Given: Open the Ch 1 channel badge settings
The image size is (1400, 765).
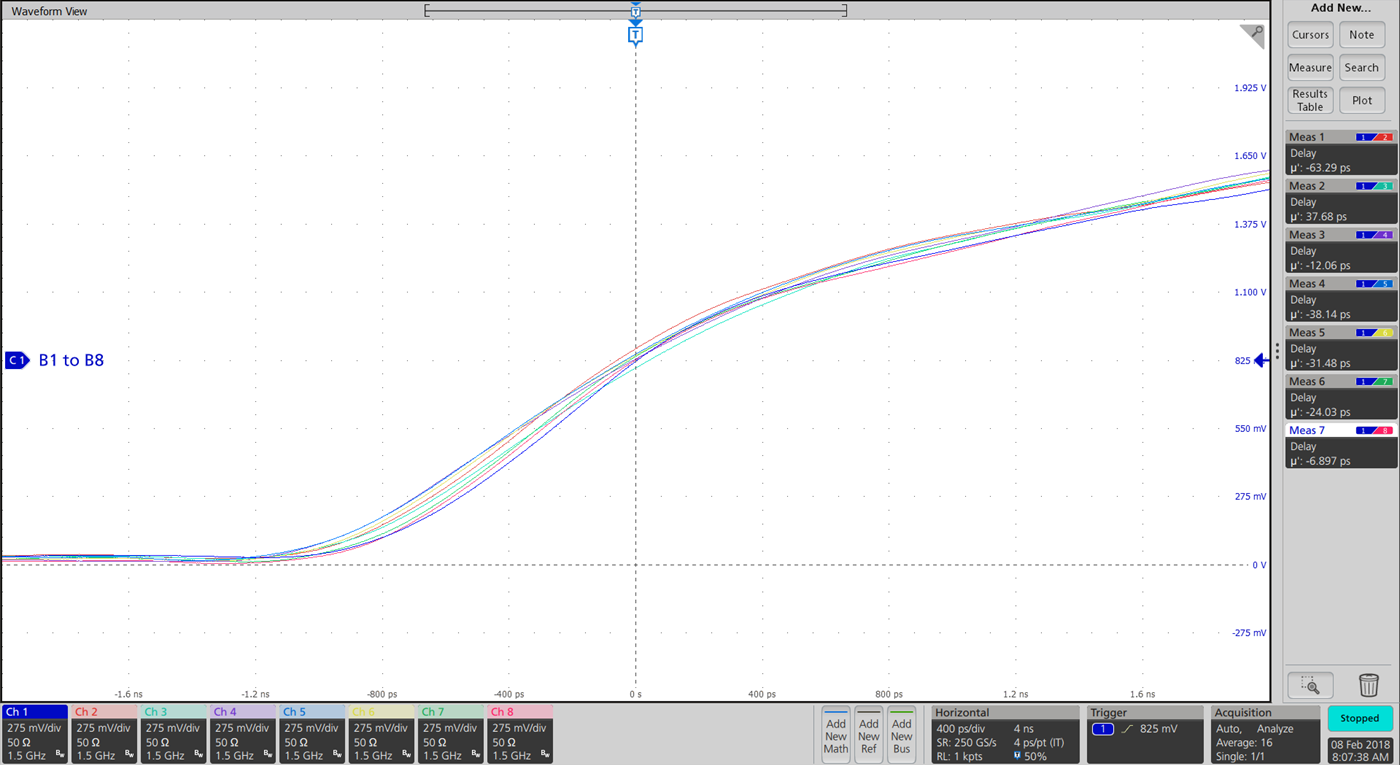Looking at the screenshot, I should (33, 736).
